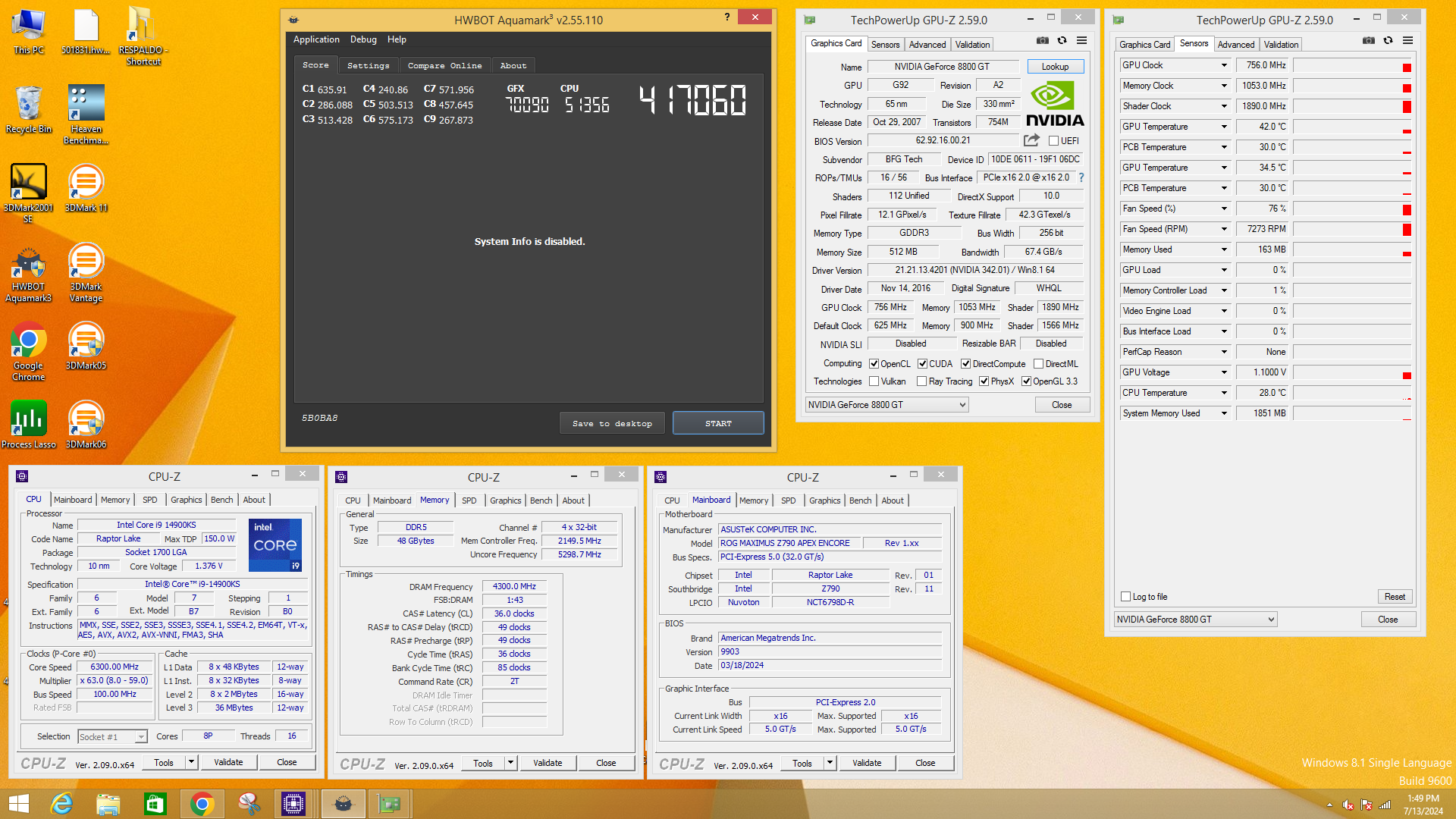The image size is (1456, 819).
Task: Open PerfCap Reason sensor dropdown
Action: (x=1224, y=352)
